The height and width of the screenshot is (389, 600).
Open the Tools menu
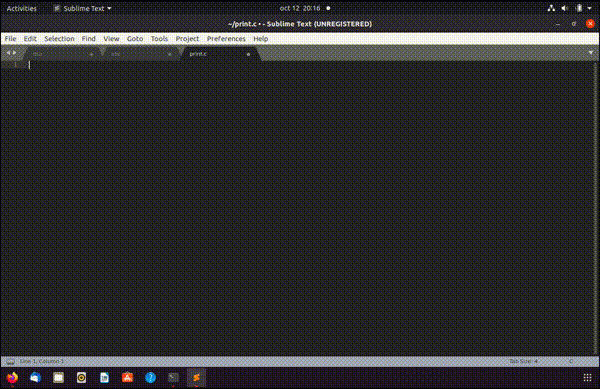click(x=159, y=39)
